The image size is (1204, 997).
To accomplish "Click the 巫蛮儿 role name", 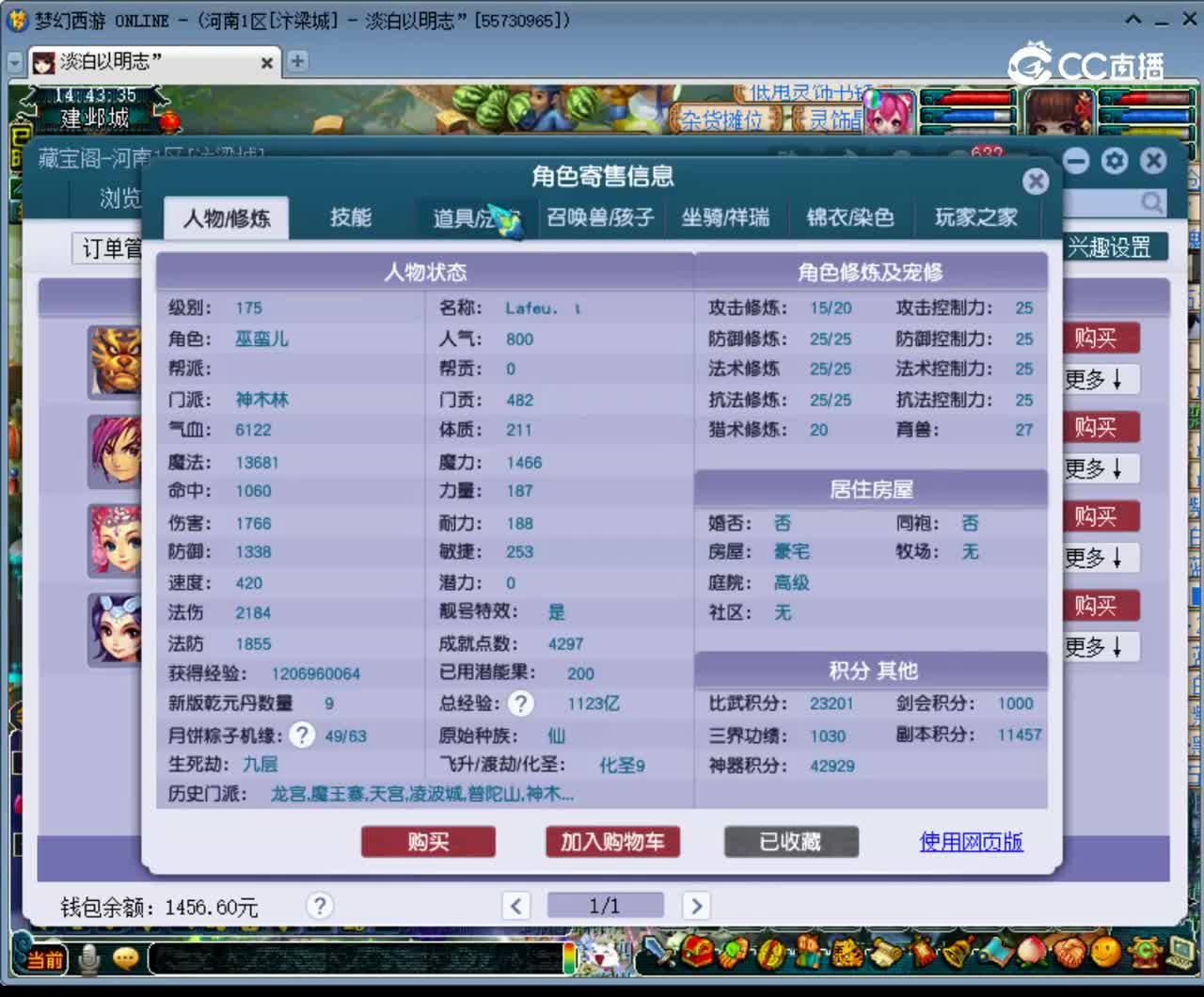I will [261, 339].
